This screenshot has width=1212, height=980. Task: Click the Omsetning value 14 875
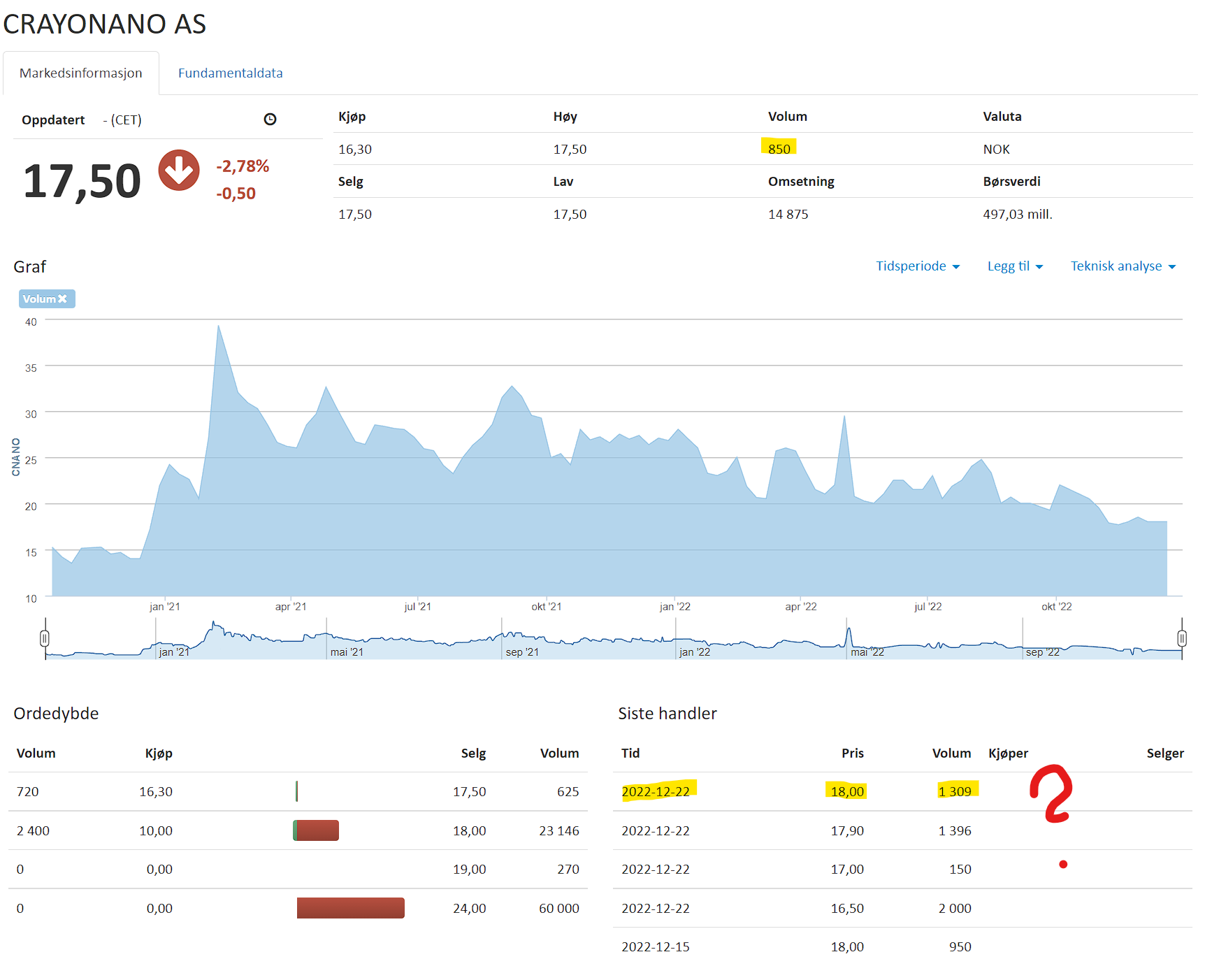coord(788,215)
